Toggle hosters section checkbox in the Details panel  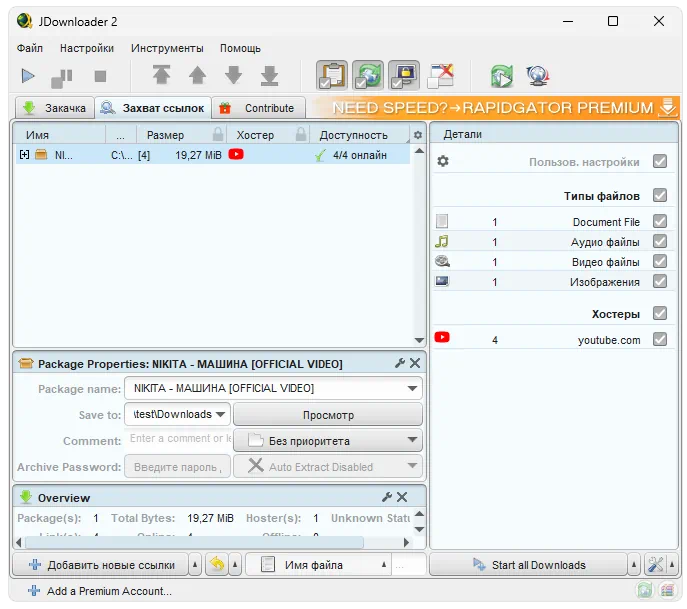[659, 313]
